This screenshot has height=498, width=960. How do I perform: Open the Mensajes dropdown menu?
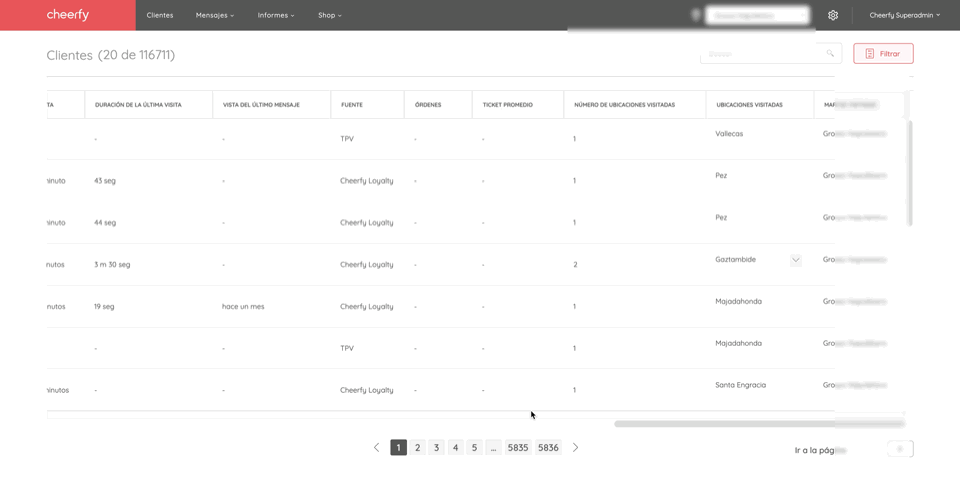coord(214,15)
